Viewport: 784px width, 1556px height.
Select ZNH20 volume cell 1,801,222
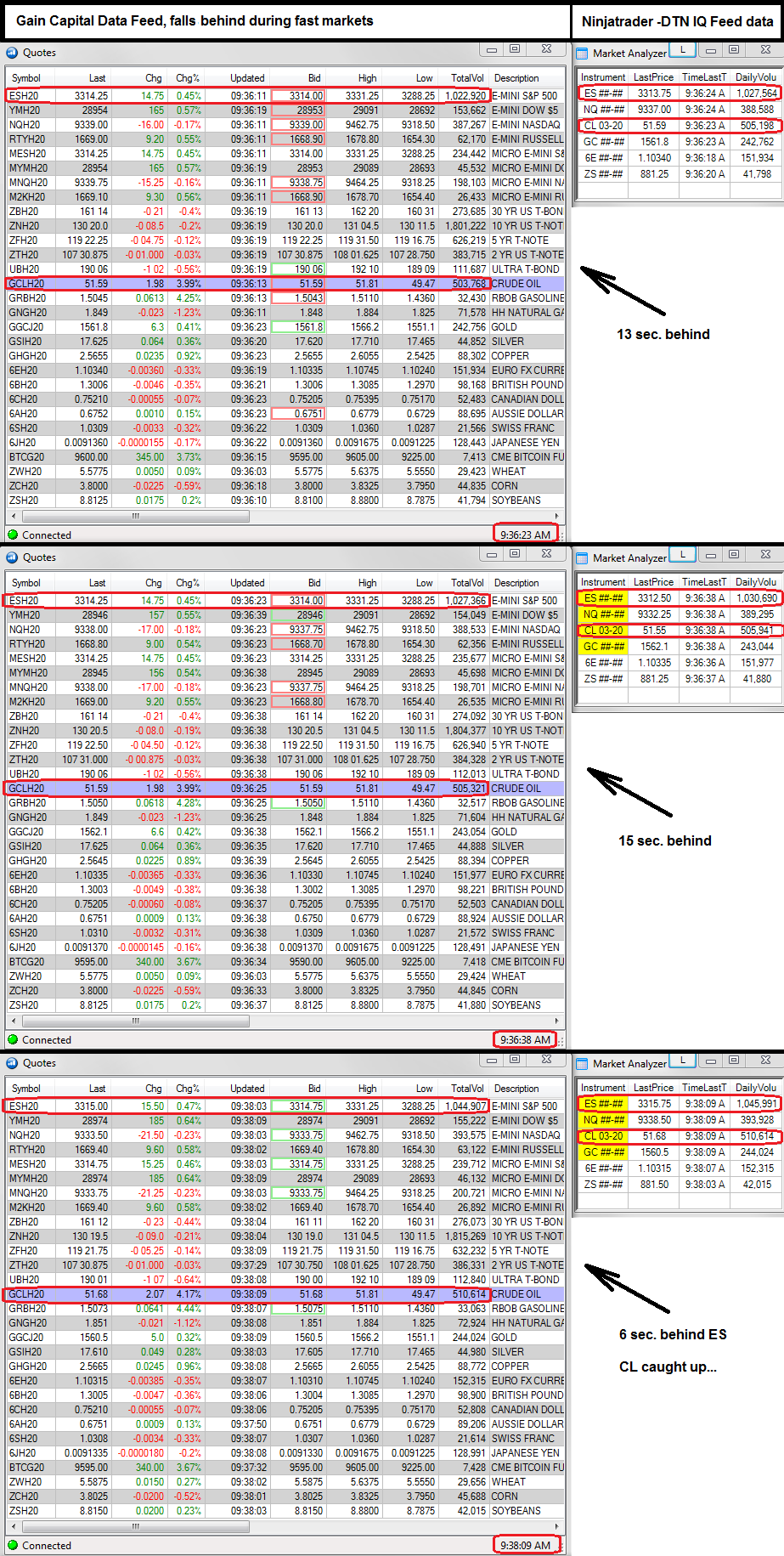click(464, 226)
